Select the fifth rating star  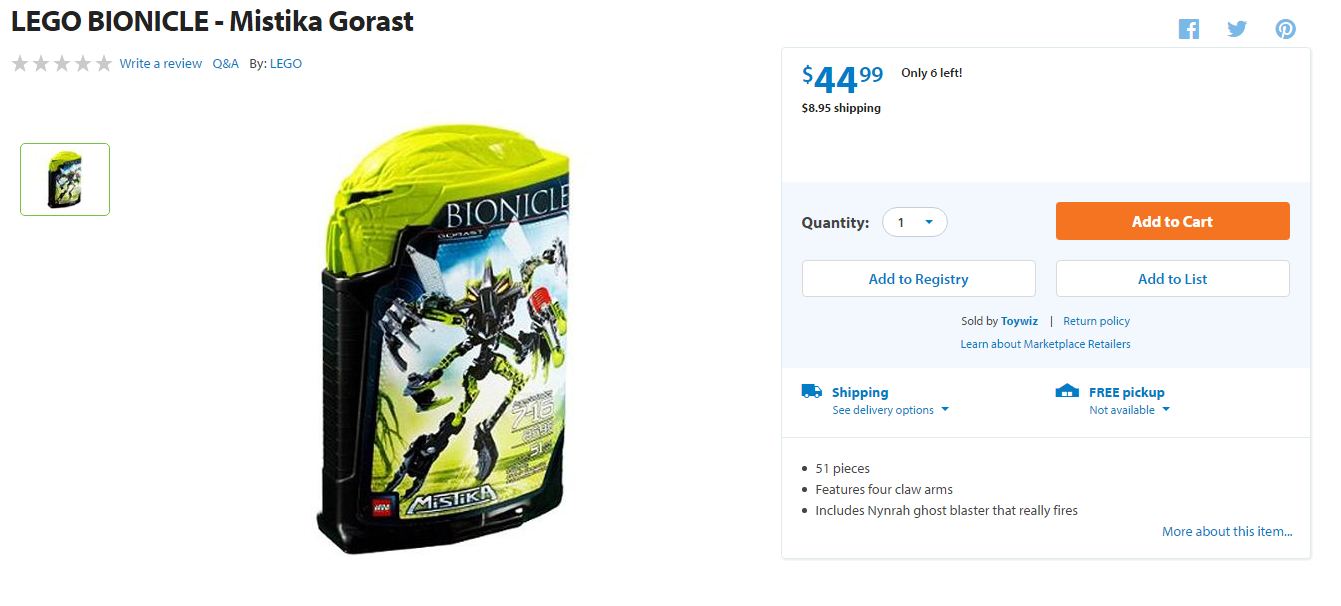click(x=104, y=64)
